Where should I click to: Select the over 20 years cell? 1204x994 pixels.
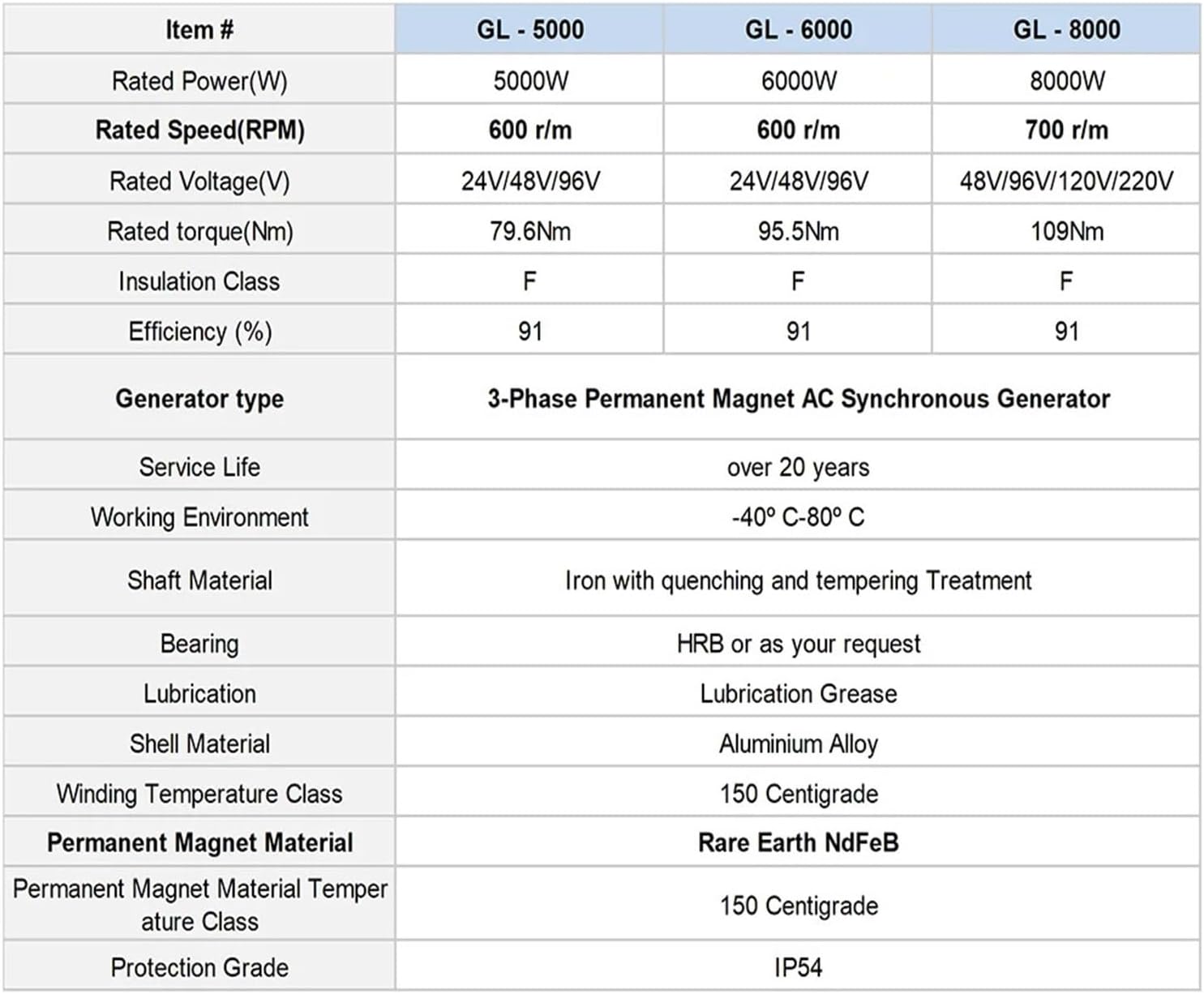[x=798, y=467]
